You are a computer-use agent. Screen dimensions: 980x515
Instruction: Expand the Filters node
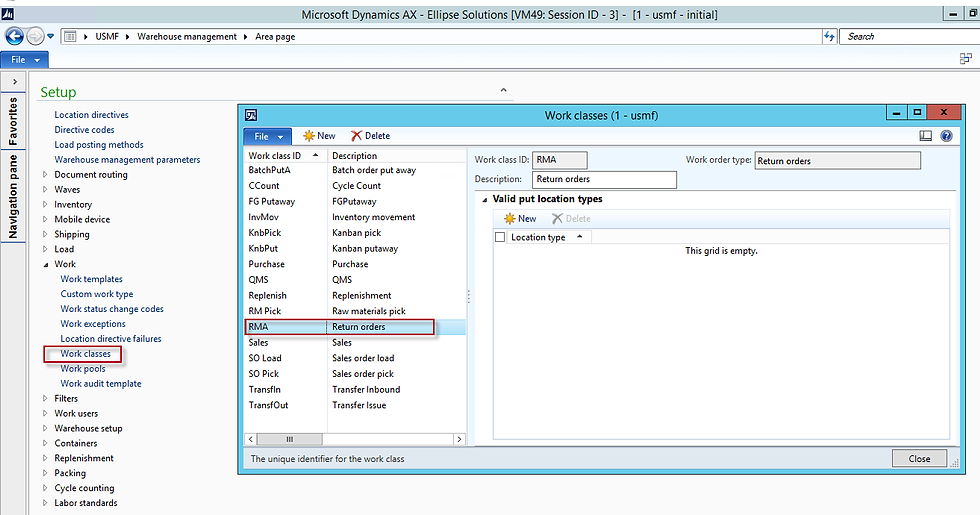pos(45,398)
